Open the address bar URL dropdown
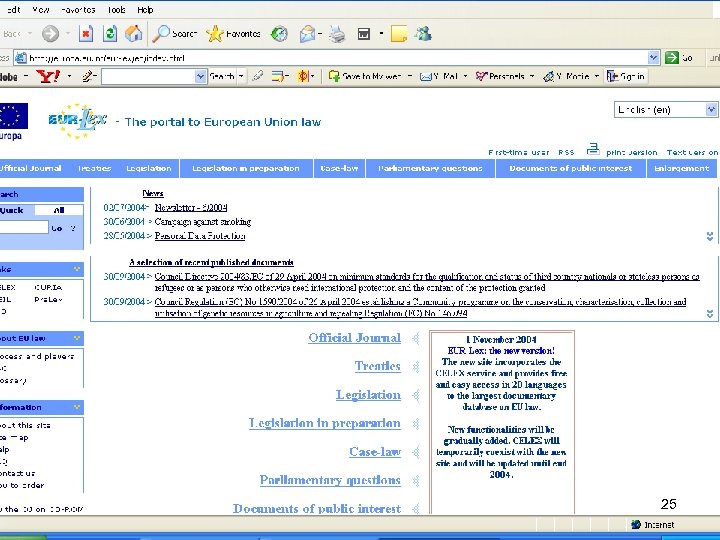The height and width of the screenshot is (540, 720). (x=653, y=58)
